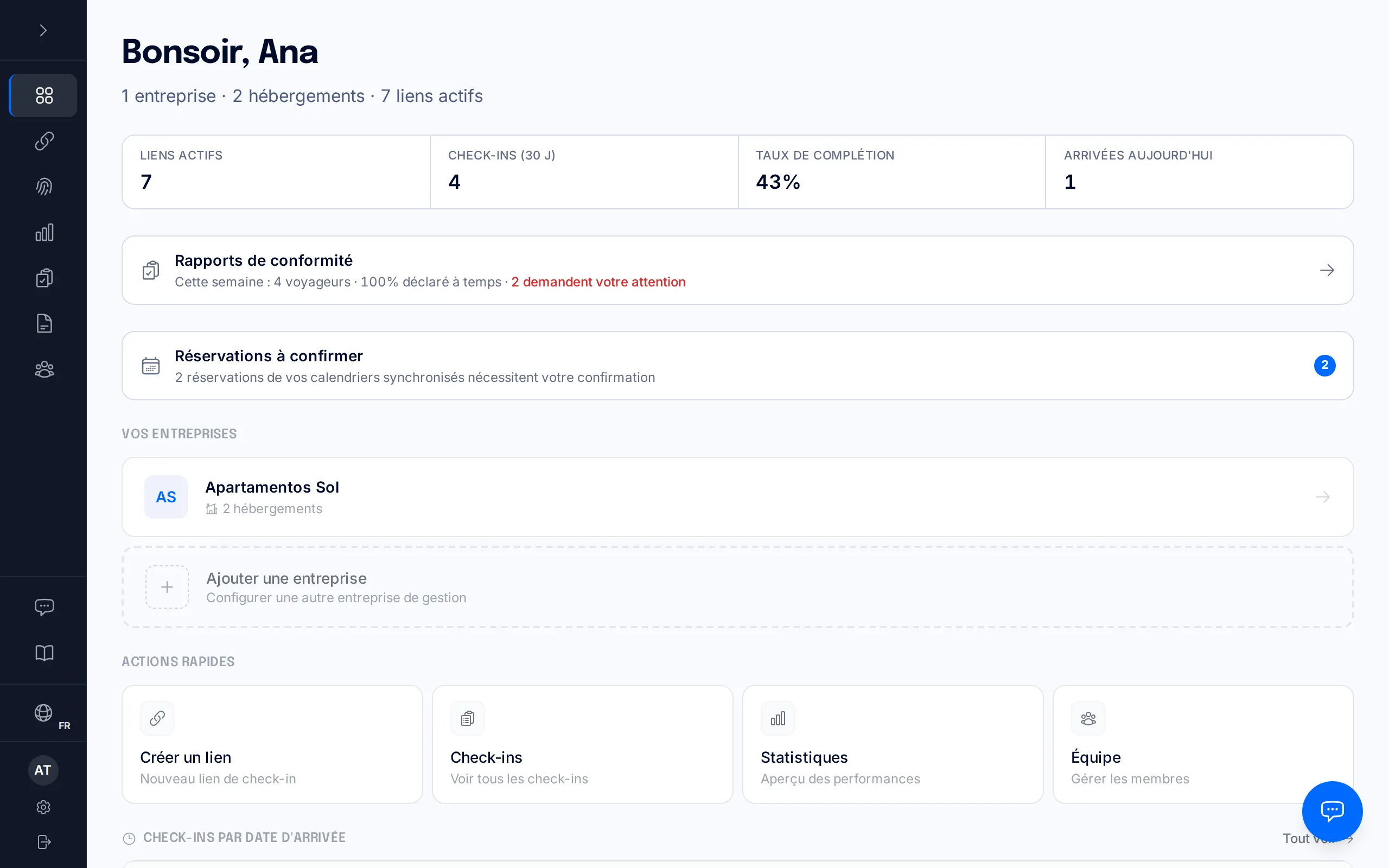The image size is (1389, 868).
Task: Click the '2 hébergements' text under Apartamentos Sol
Action: (272, 509)
